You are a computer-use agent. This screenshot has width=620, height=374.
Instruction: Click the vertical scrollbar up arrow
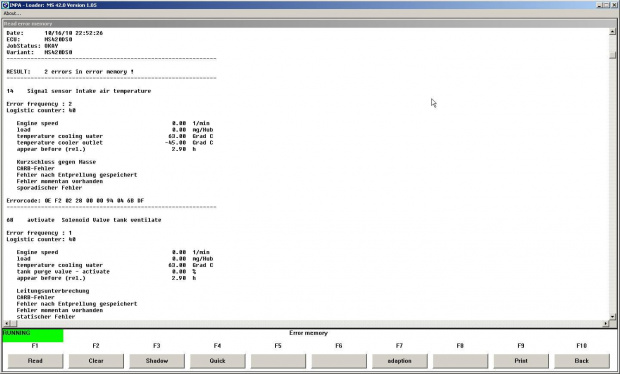[612, 32]
